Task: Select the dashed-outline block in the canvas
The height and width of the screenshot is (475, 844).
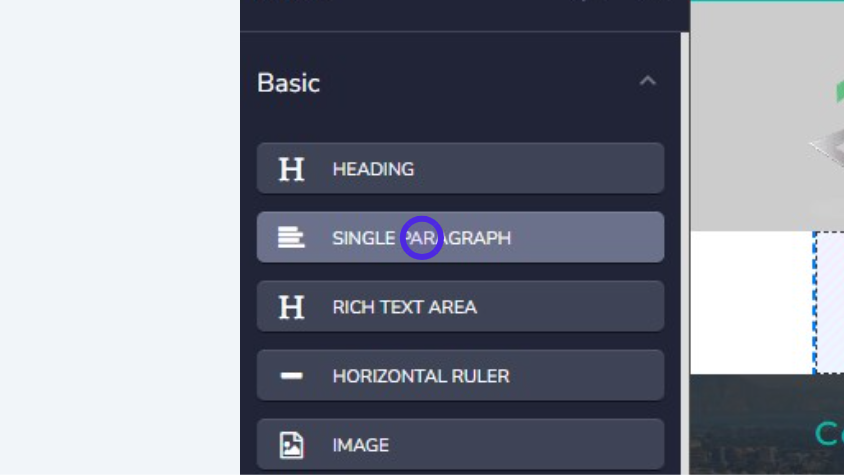Action: pos(830,302)
